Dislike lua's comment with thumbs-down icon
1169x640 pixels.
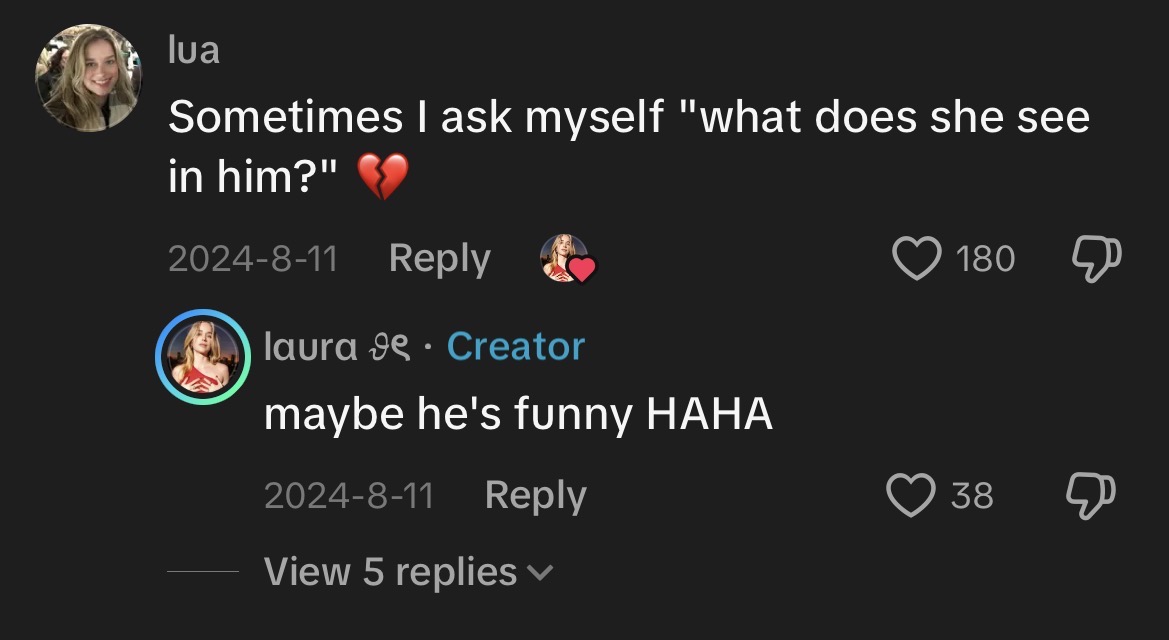pos(1097,259)
